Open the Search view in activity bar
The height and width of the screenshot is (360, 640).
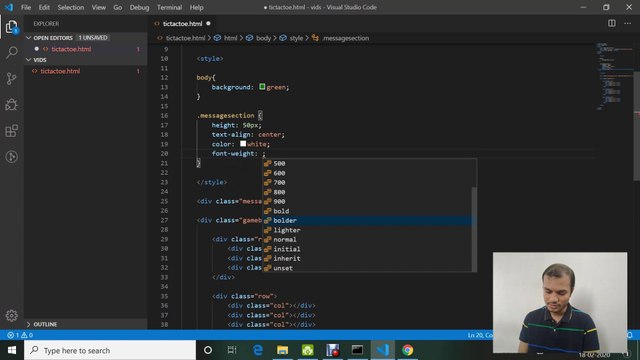point(11,53)
